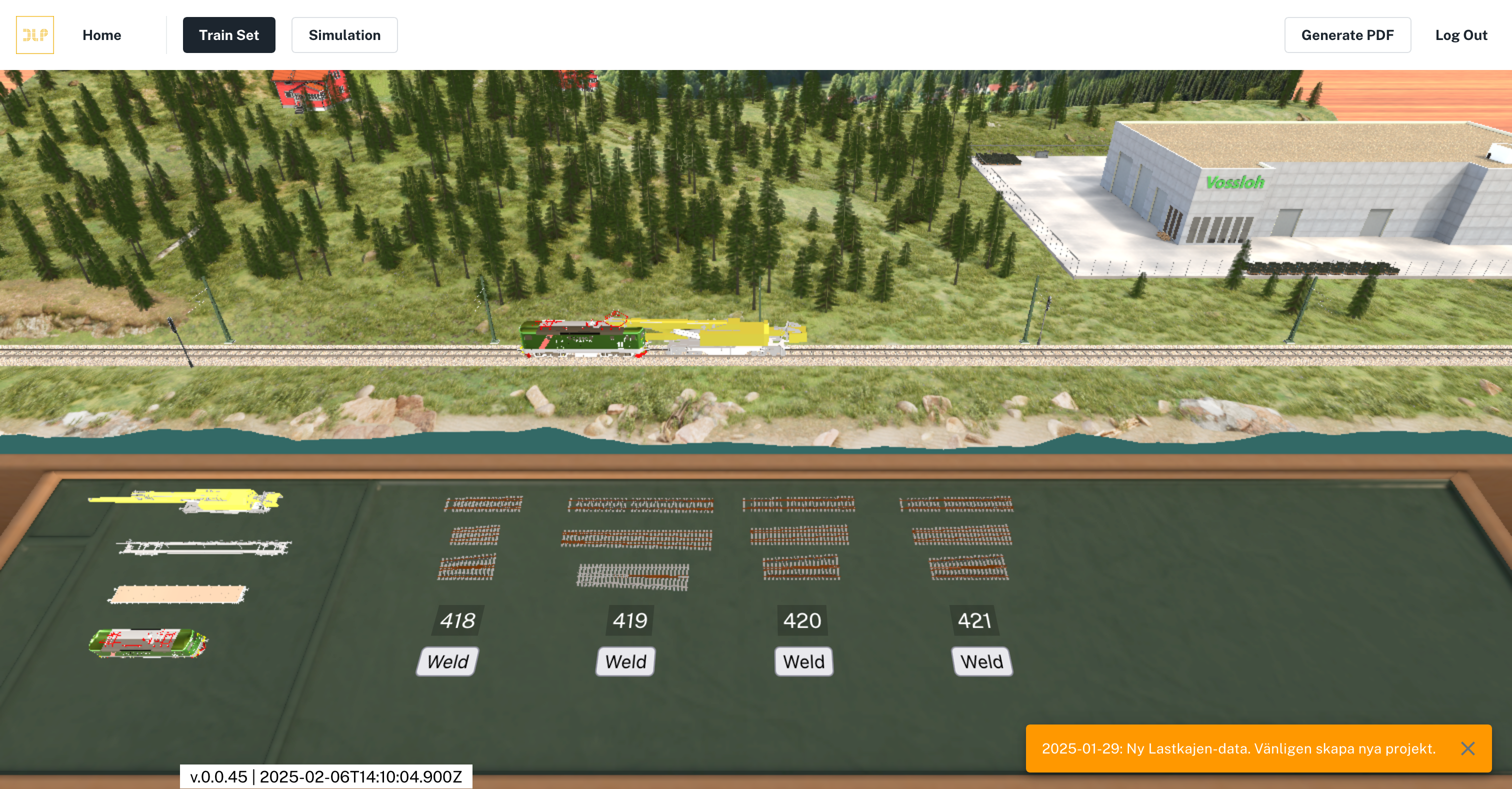1512x789 pixels.
Task: Select the middle track panel of column 419
Action: pos(637,538)
